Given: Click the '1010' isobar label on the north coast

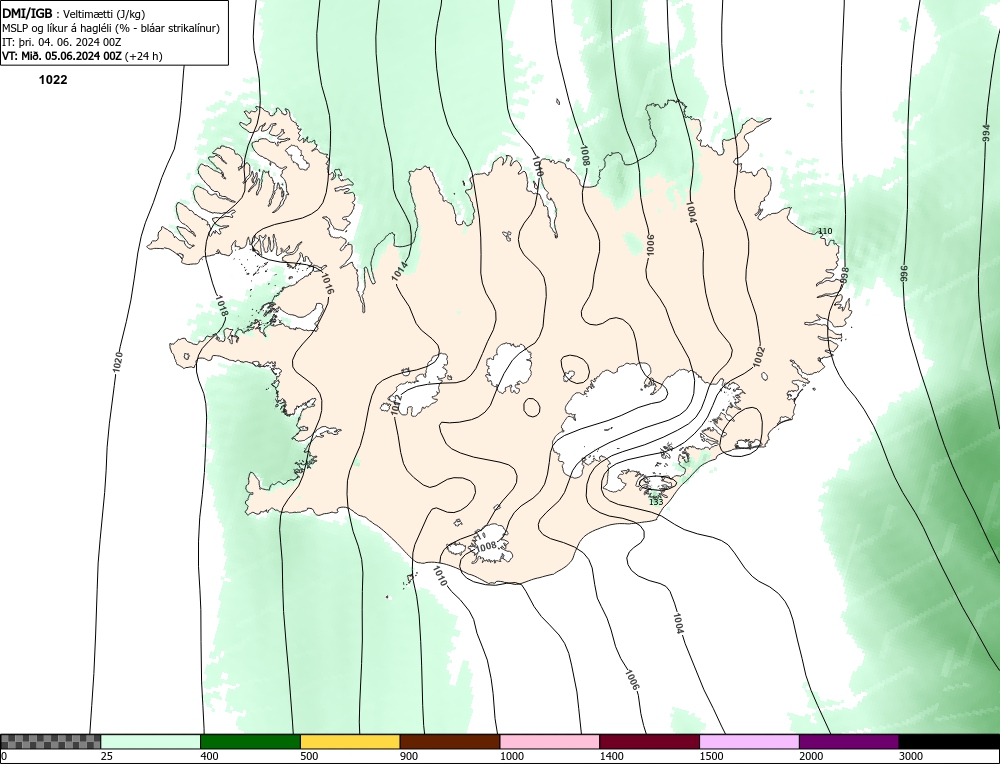Looking at the screenshot, I should click(x=537, y=166).
